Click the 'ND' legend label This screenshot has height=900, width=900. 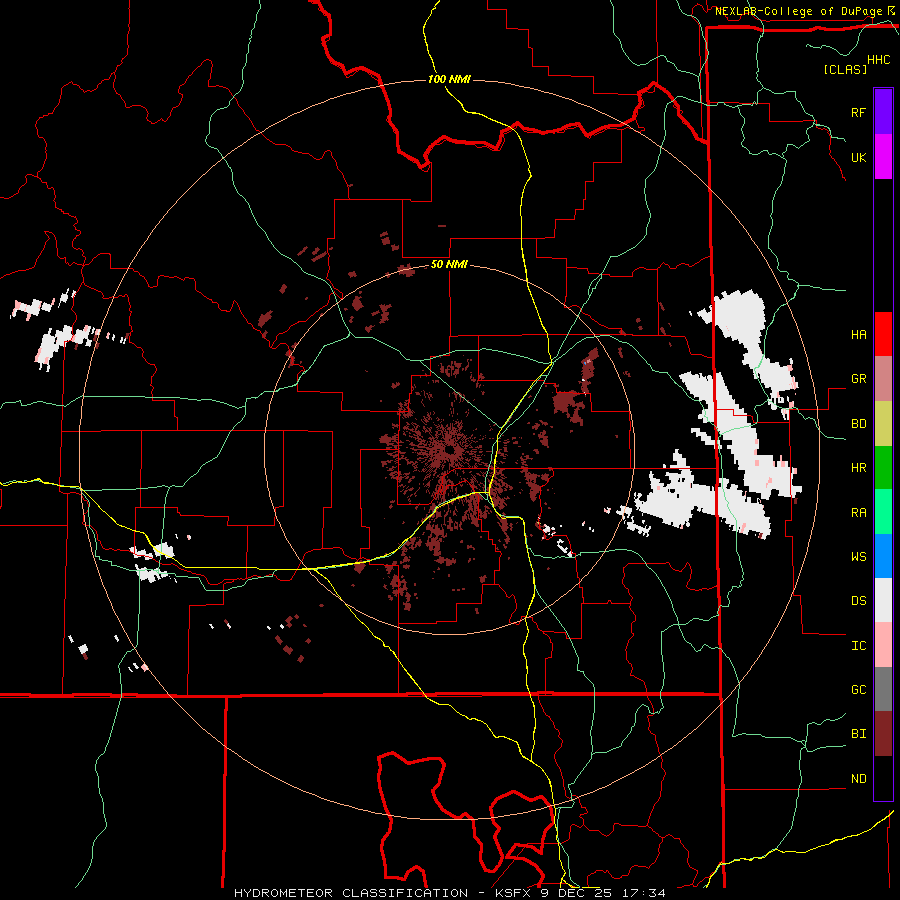click(x=858, y=779)
